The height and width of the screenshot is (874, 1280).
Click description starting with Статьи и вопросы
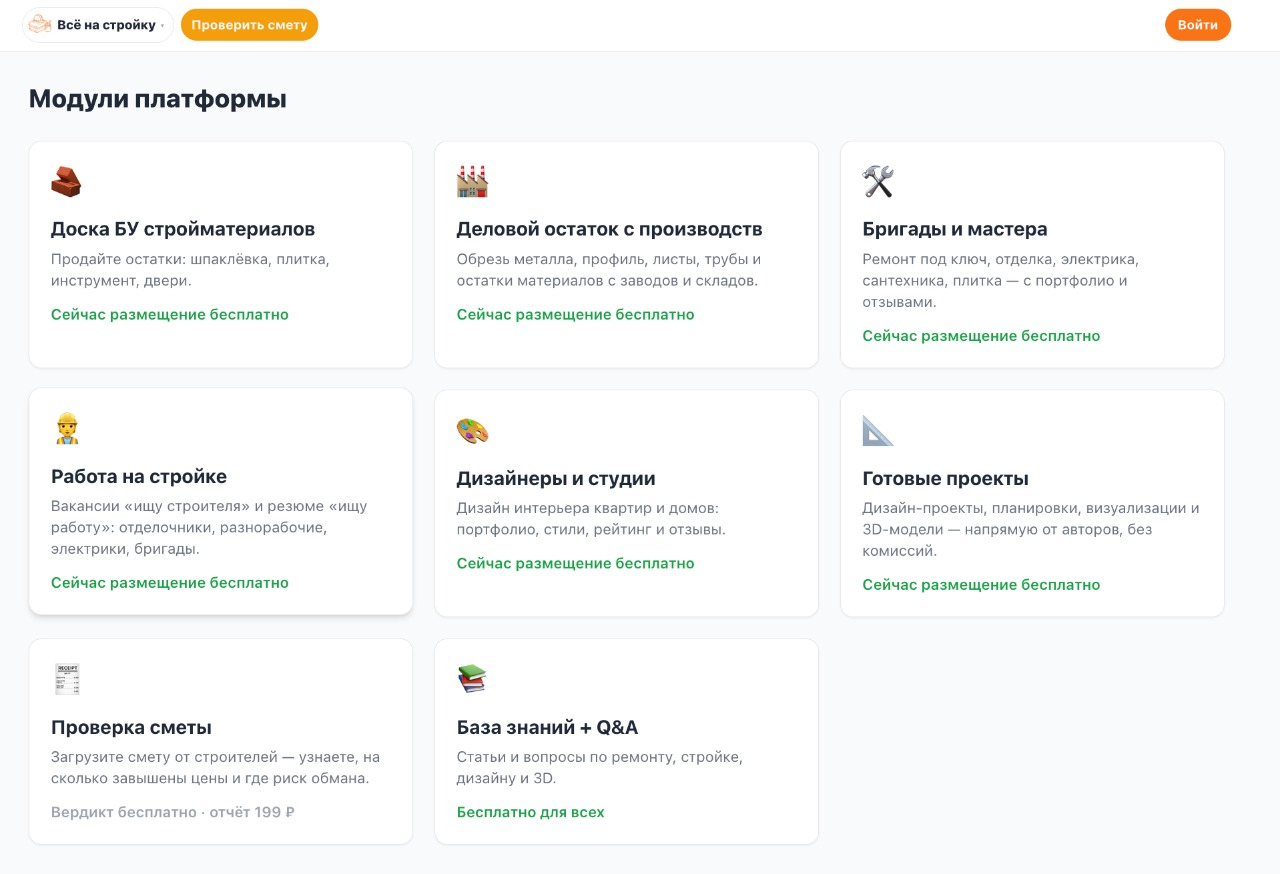coord(600,768)
